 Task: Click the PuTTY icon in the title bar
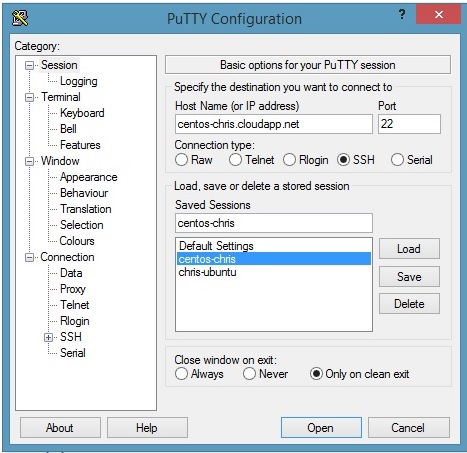click(x=20, y=18)
